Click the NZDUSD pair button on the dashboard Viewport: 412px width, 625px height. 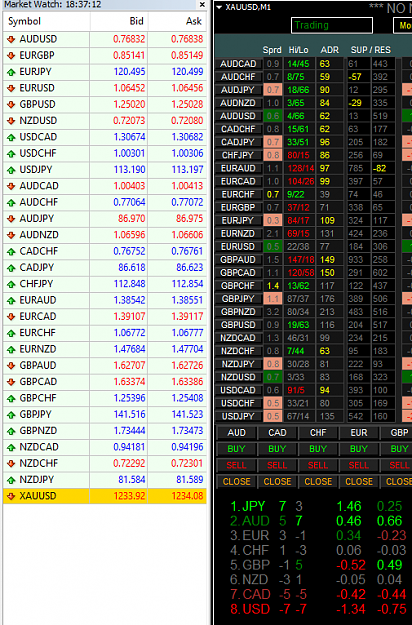coord(238,377)
